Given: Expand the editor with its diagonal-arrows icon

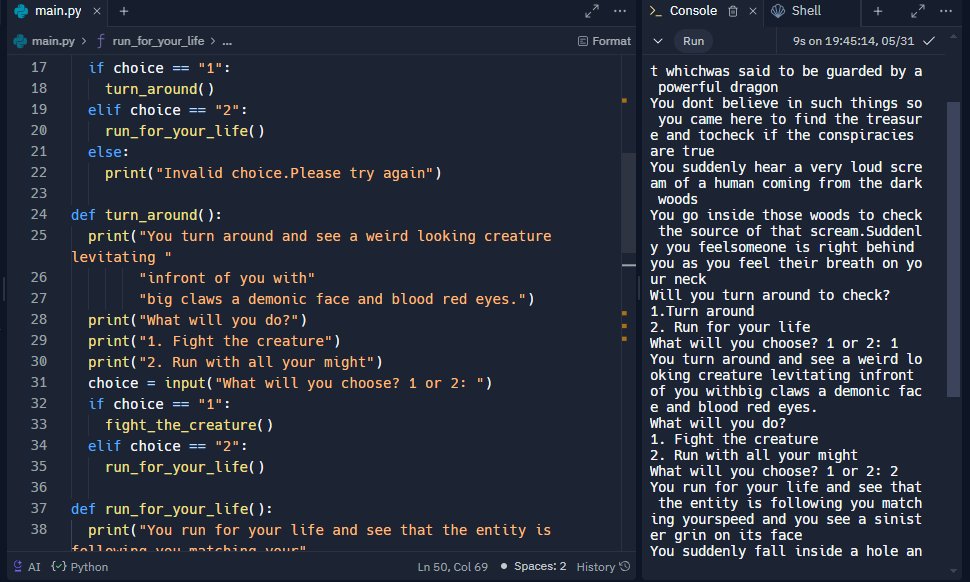Looking at the screenshot, I should (592, 13).
